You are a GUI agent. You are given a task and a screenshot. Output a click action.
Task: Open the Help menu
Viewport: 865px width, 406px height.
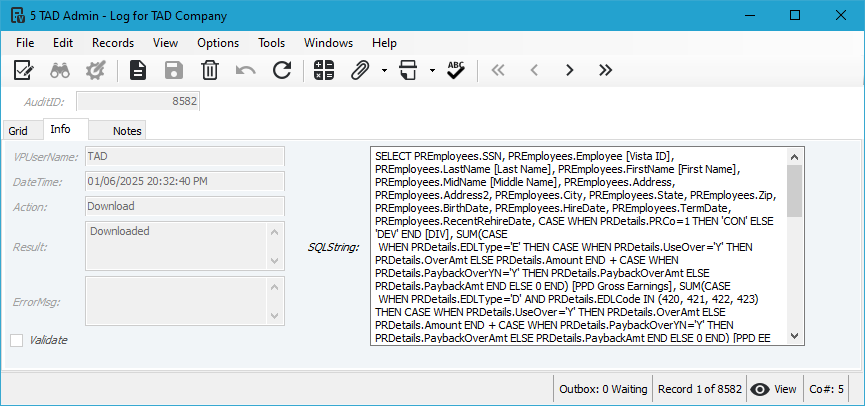click(x=384, y=43)
